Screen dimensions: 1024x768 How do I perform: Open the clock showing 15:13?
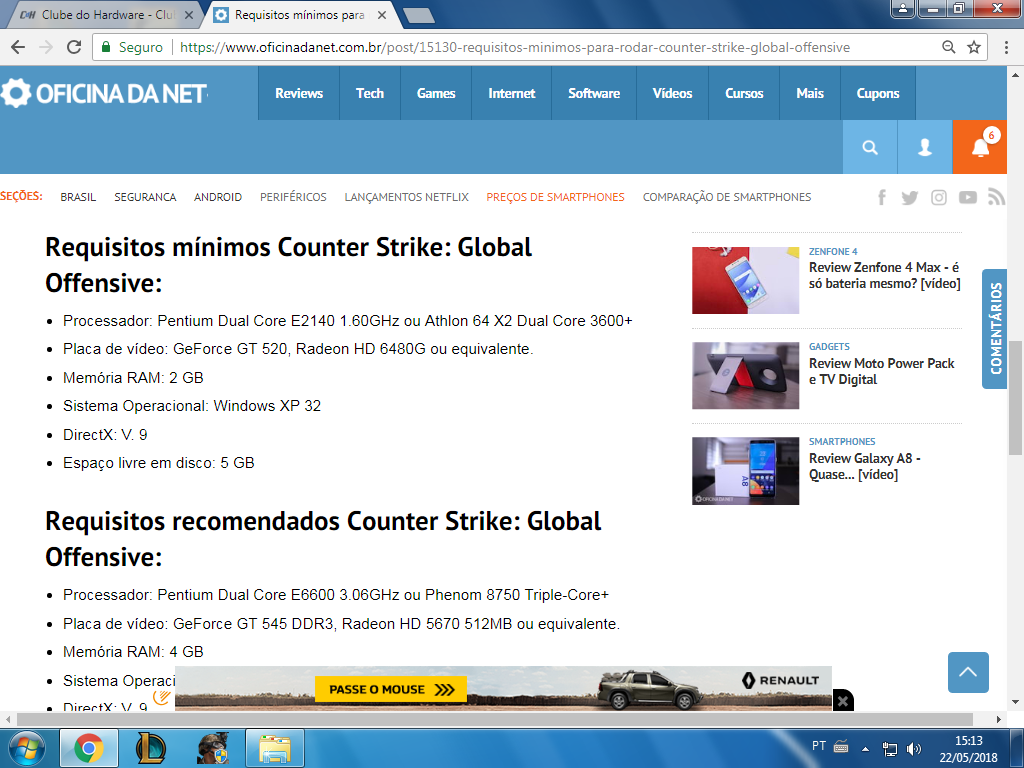pos(968,749)
